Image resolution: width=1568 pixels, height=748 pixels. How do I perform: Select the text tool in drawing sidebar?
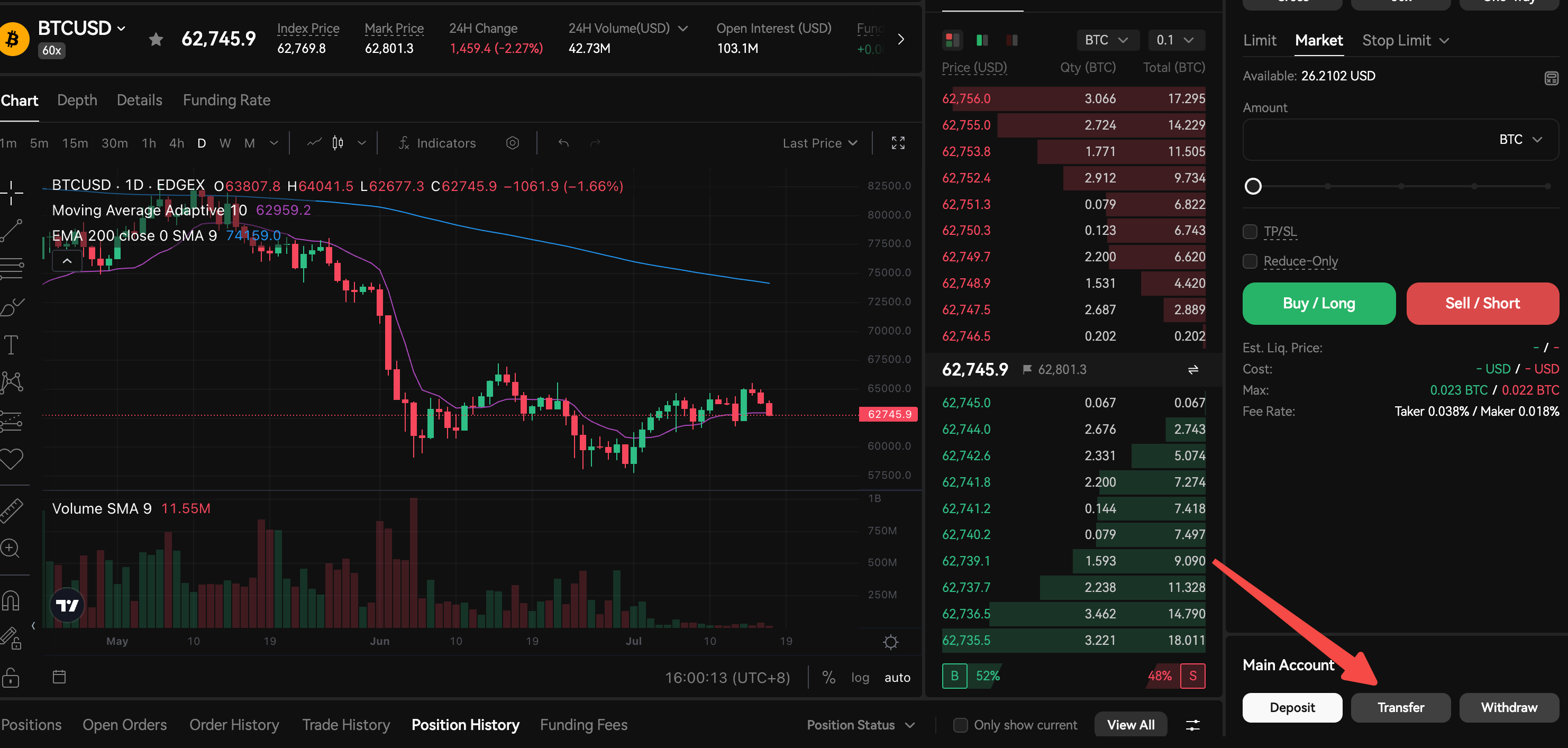tap(11, 345)
